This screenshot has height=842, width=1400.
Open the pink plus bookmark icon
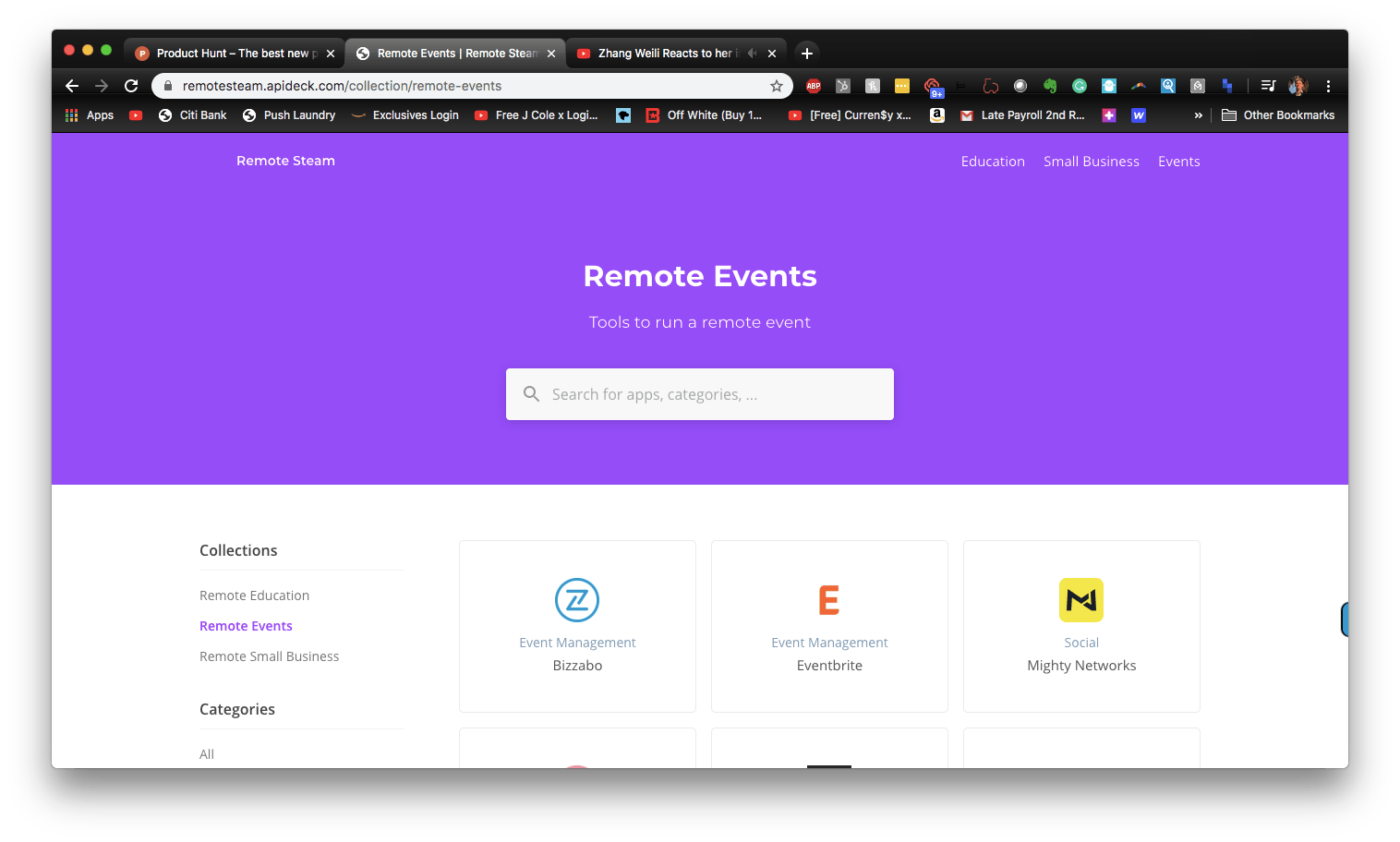1109,115
